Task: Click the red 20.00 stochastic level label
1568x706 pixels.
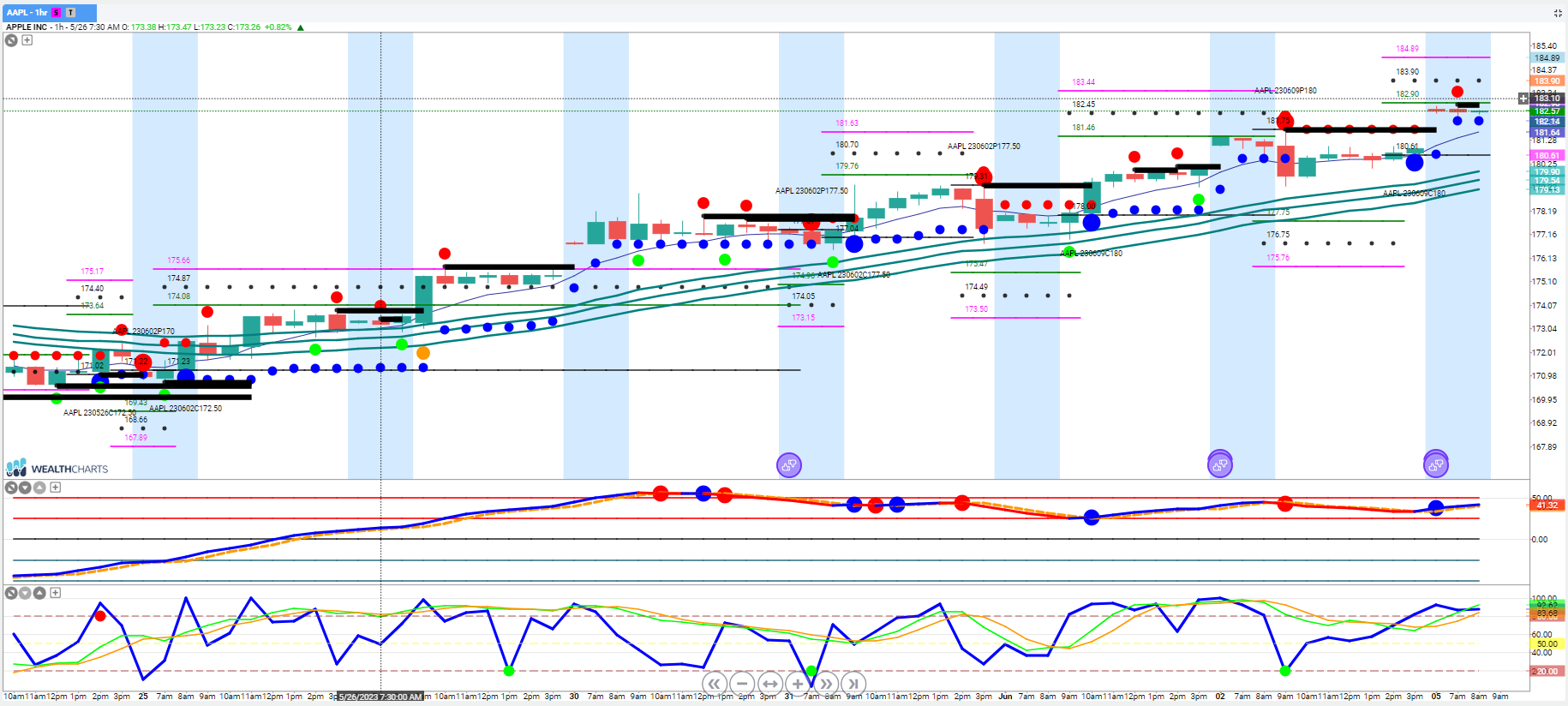Action: pos(1547,671)
